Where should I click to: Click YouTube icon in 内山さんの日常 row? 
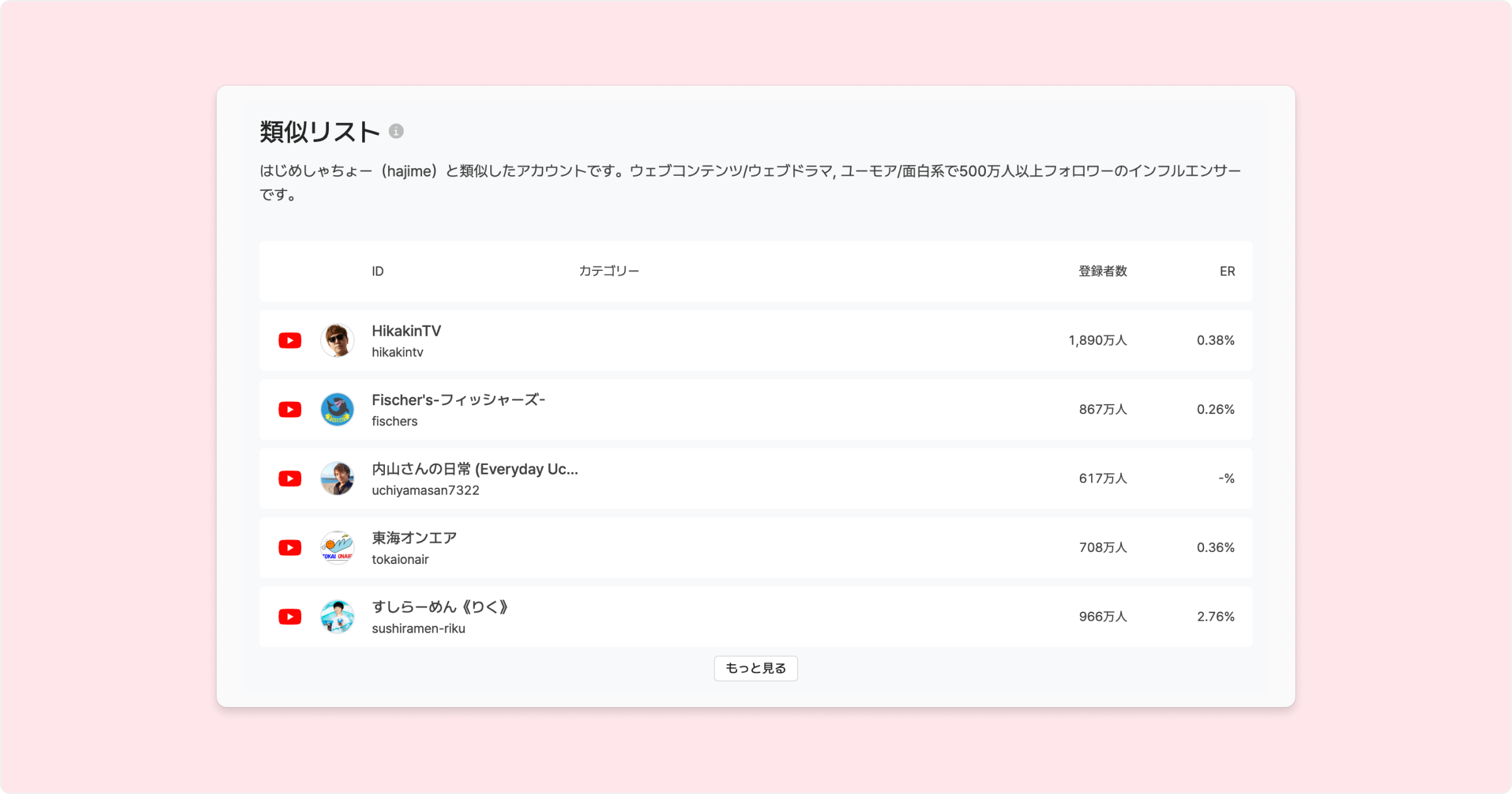click(x=290, y=478)
